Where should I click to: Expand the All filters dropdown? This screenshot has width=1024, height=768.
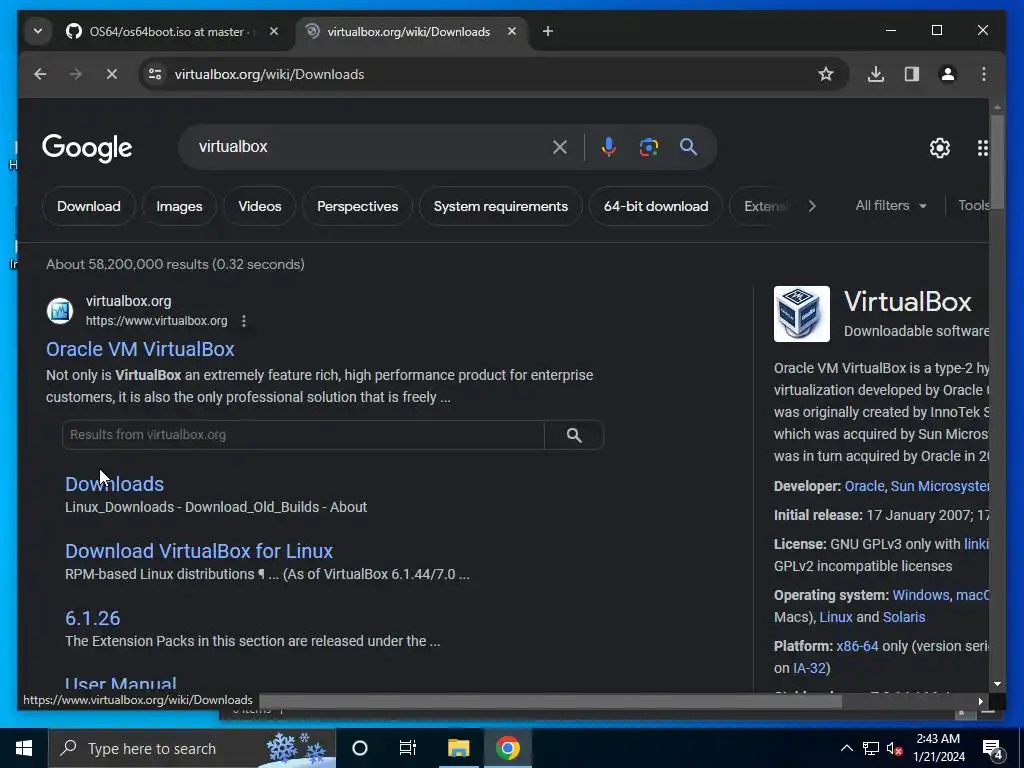(891, 206)
